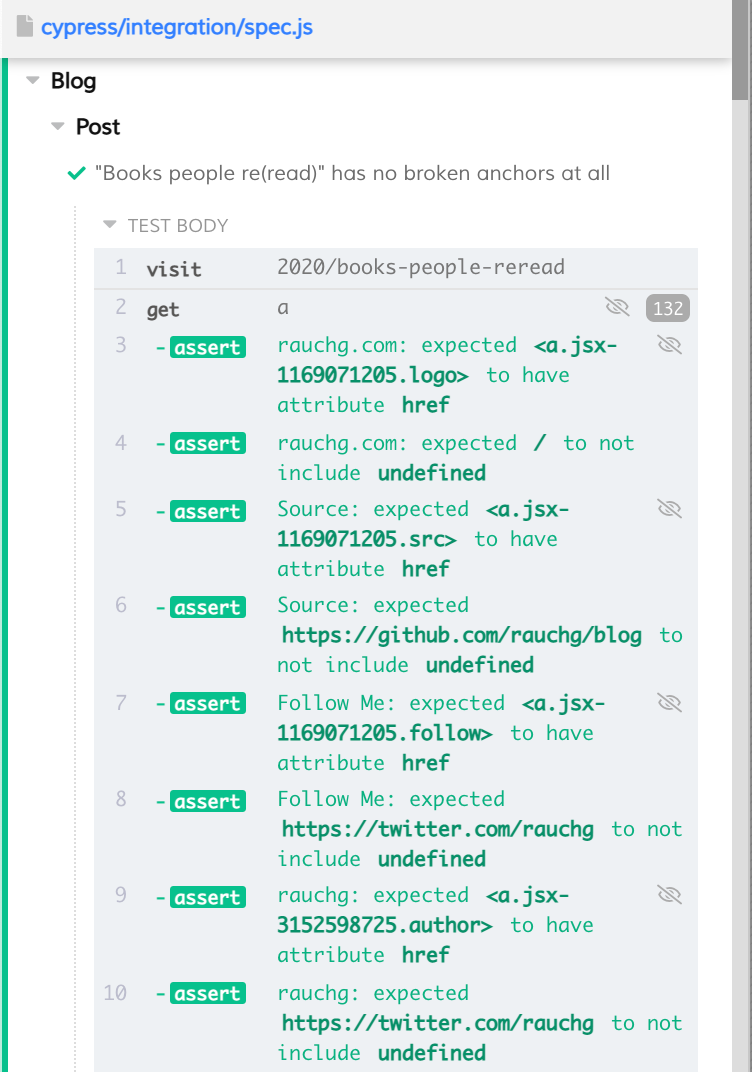Click the assert badge on command line 3
Screen dimensions: 752x1072
pos(207,347)
